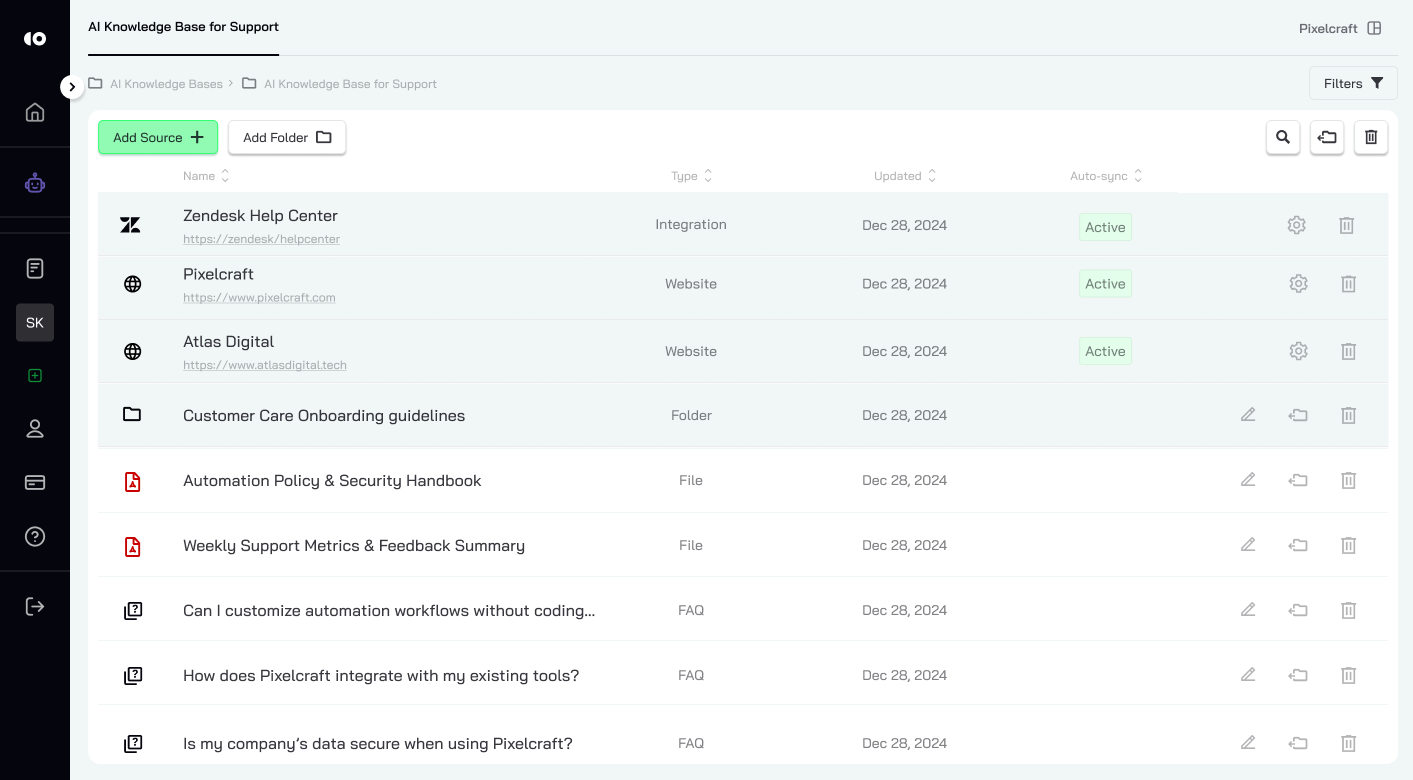
Task: Delete the Atlas Digital source
Action: (x=1349, y=351)
